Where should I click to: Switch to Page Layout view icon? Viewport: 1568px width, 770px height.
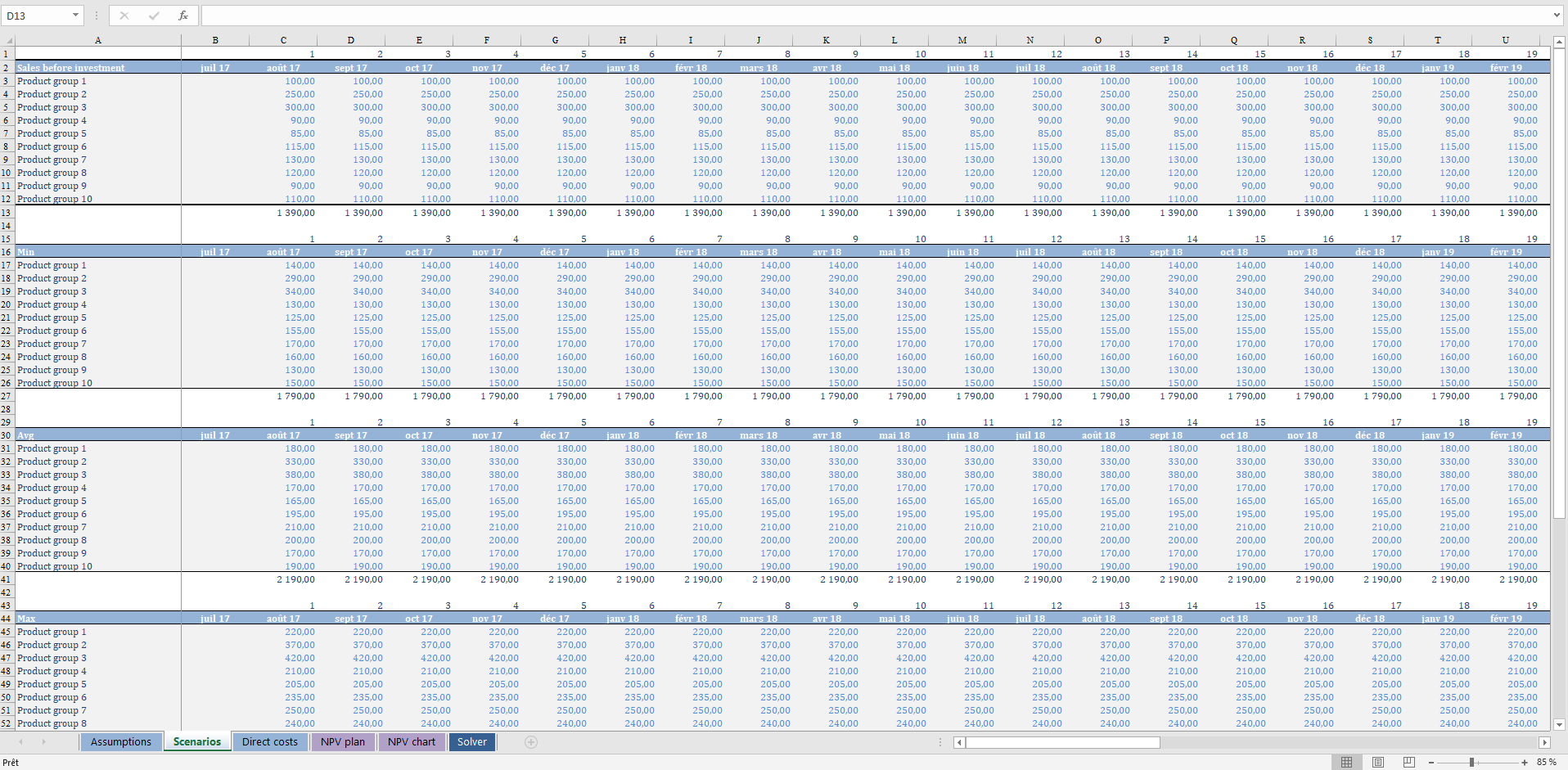[1377, 762]
